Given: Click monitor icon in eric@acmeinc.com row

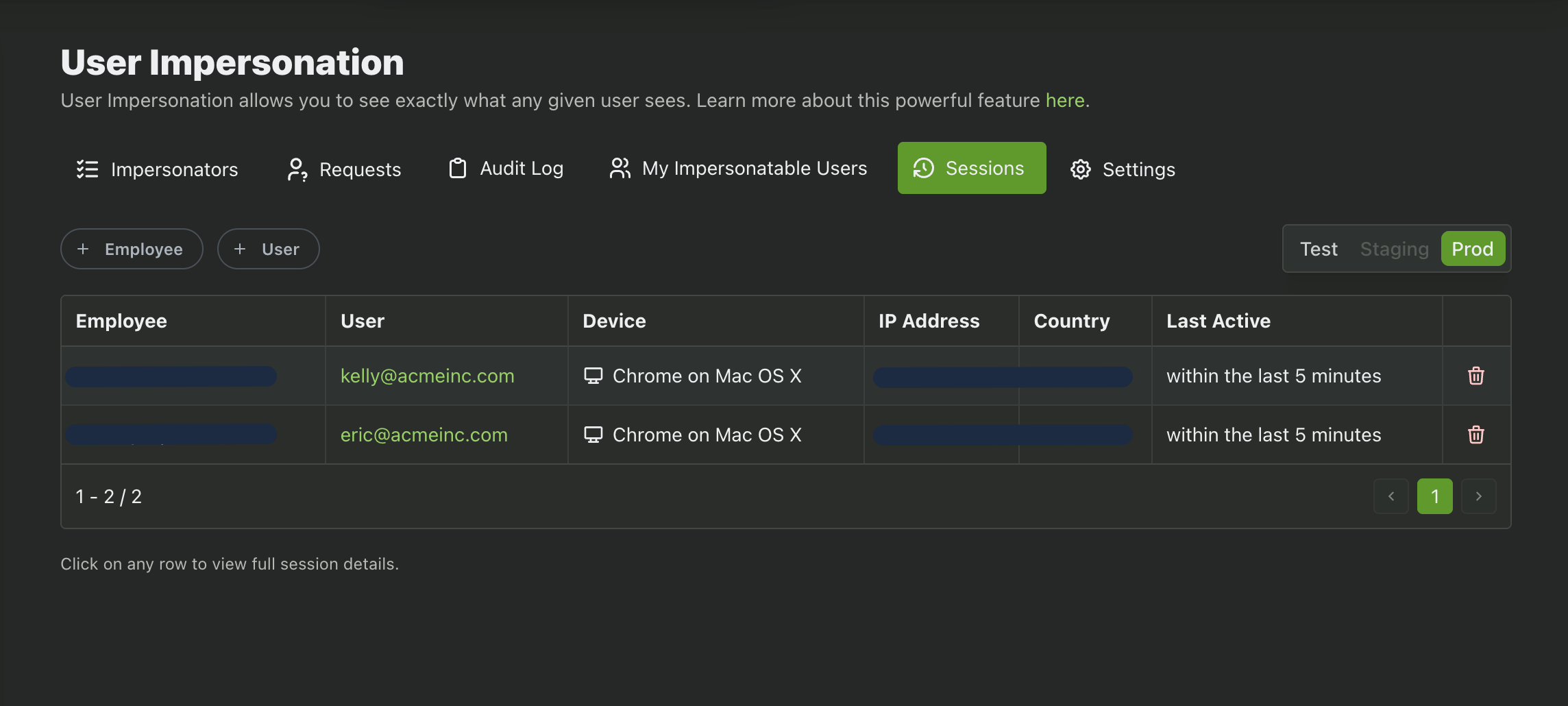Looking at the screenshot, I should (593, 435).
